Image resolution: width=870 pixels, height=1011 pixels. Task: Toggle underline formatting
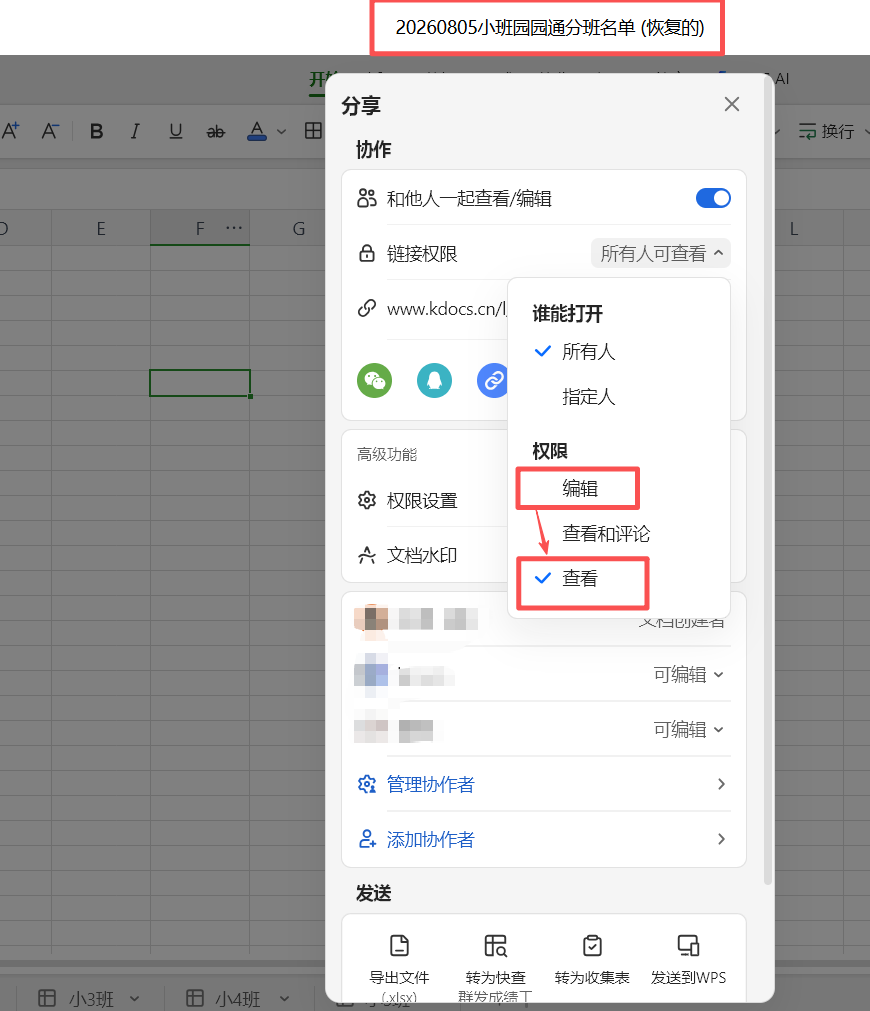175,132
